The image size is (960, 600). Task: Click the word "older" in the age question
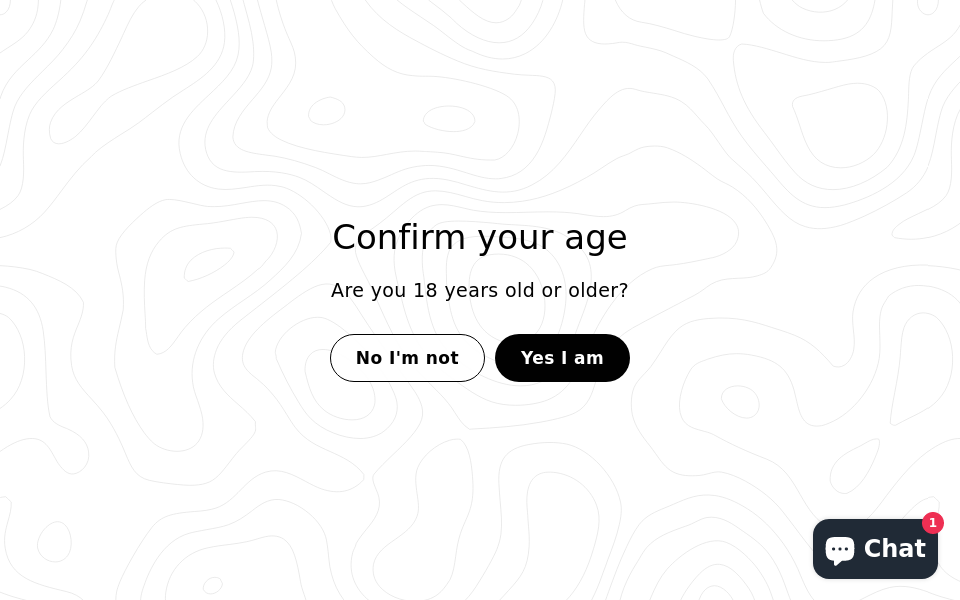(595, 290)
